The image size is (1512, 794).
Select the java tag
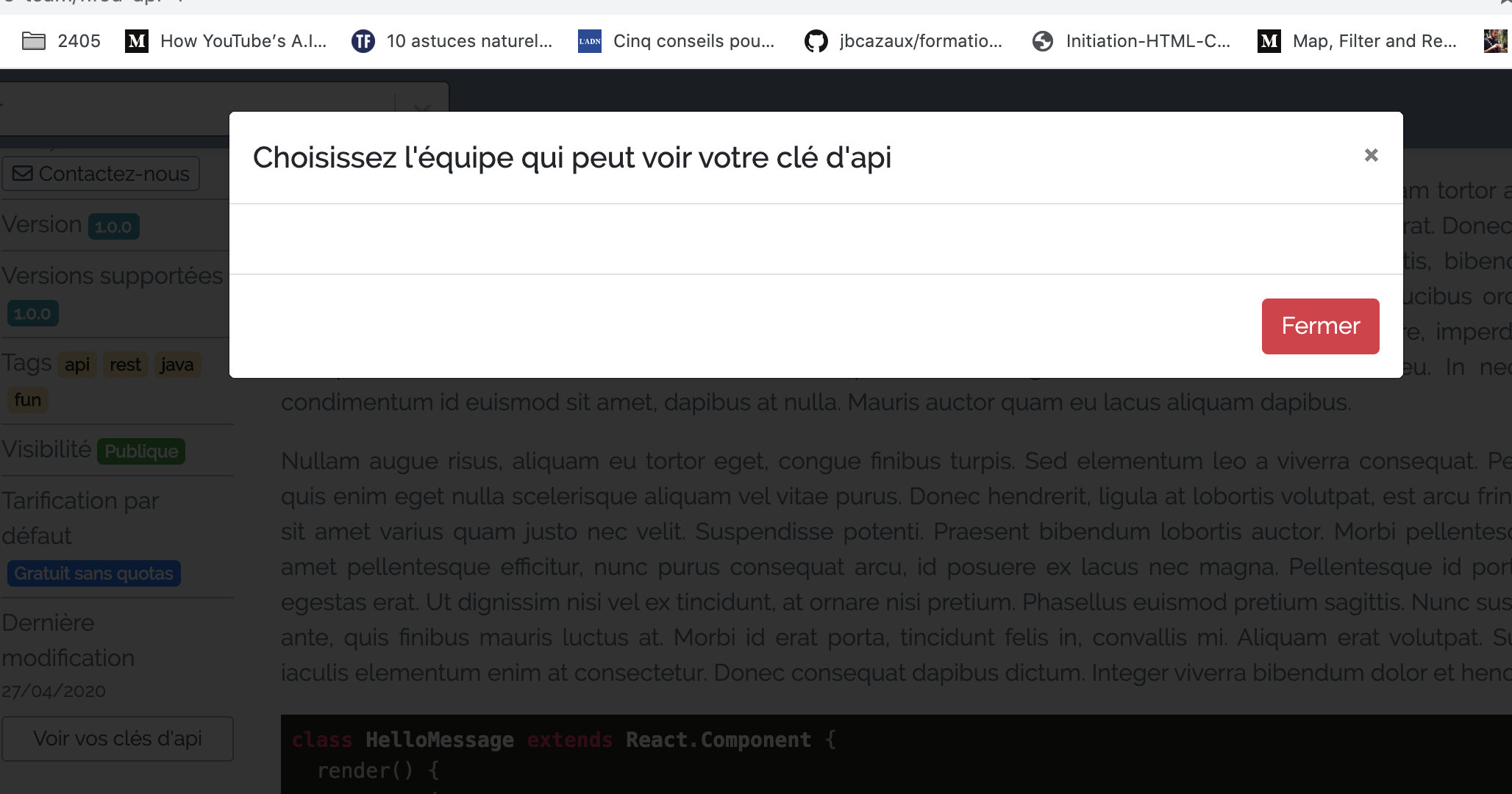[176, 364]
